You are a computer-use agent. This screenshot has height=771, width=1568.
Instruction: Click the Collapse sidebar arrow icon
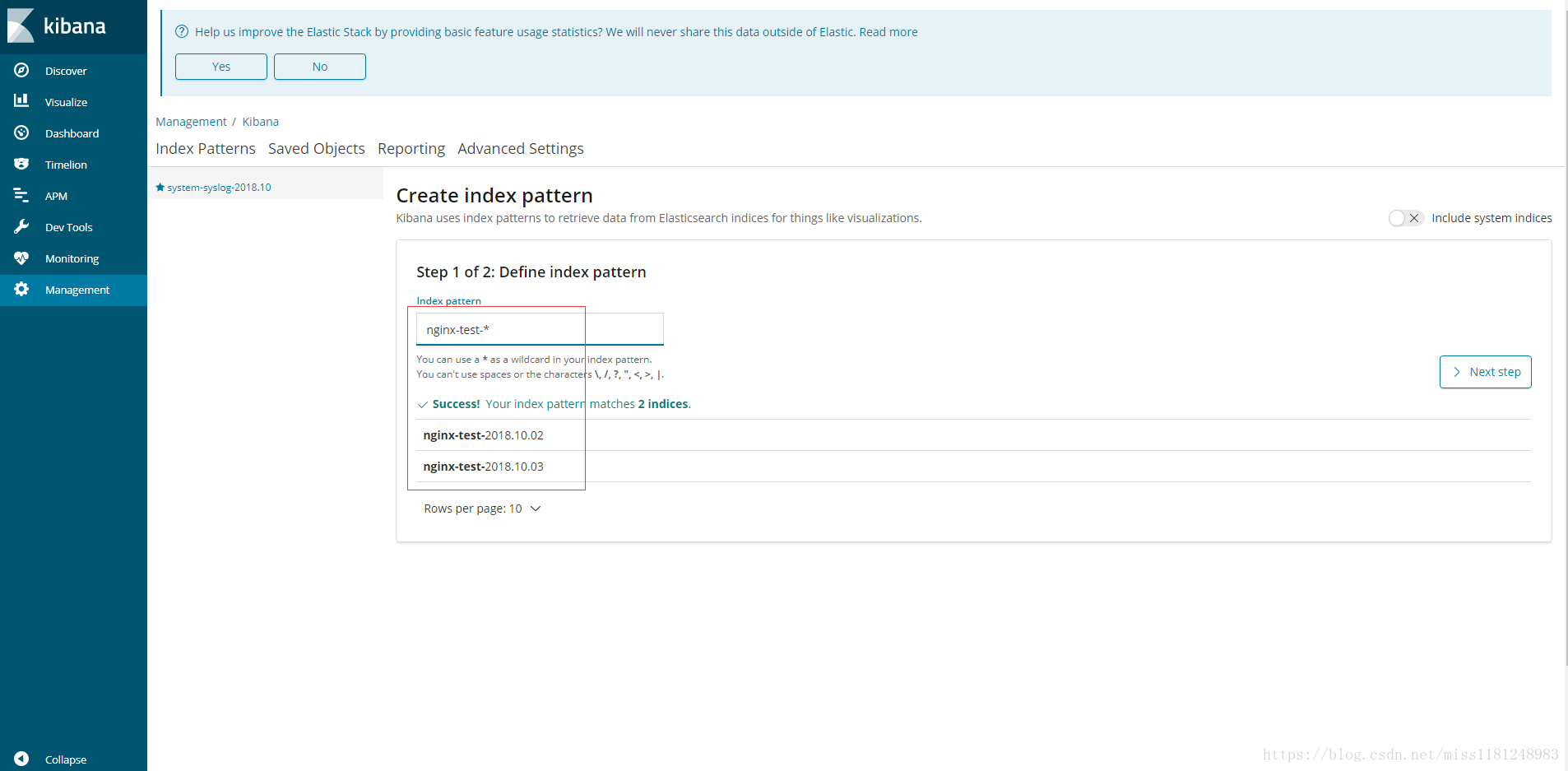point(21,759)
